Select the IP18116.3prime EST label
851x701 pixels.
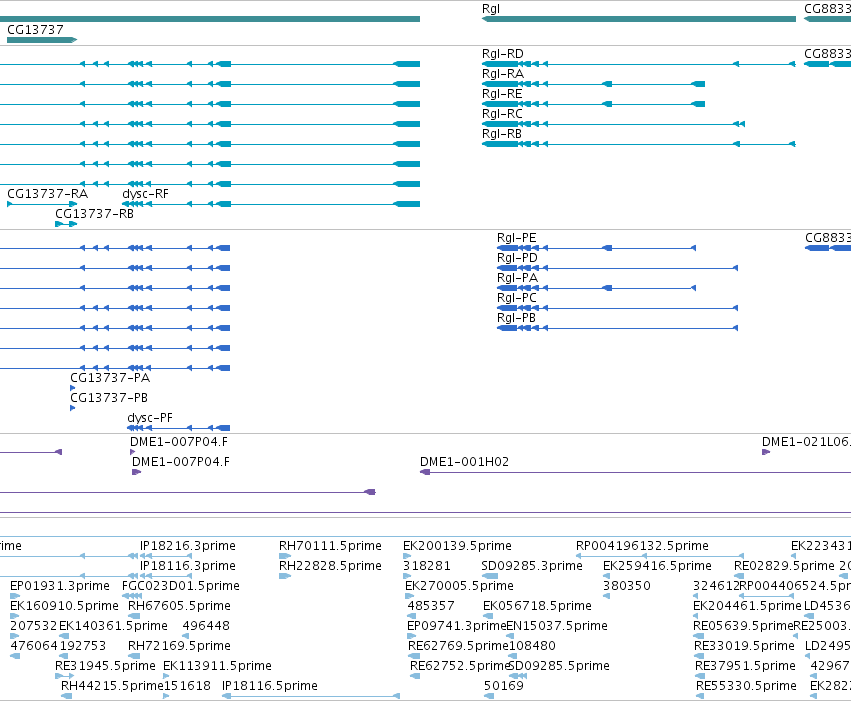coord(188,566)
